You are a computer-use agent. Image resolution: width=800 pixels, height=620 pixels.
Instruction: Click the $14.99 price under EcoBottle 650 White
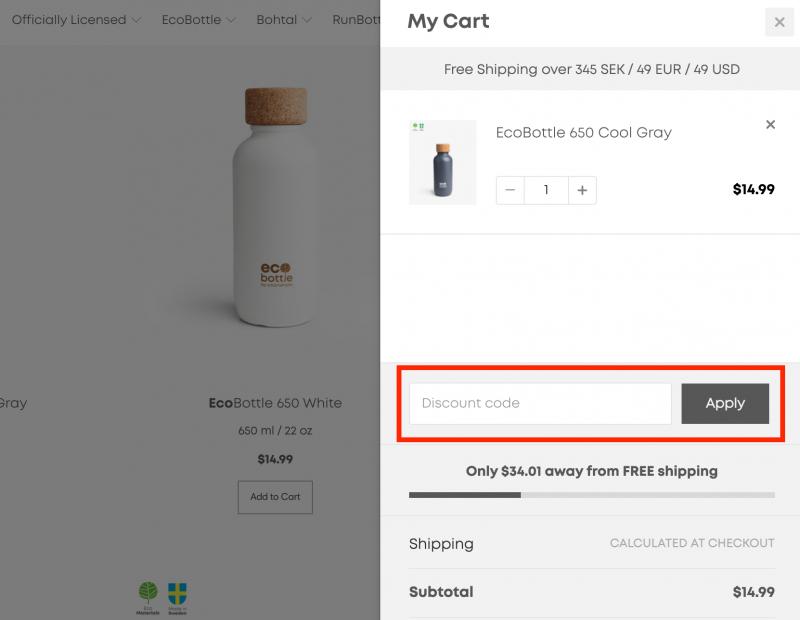[x=275, y=459]
